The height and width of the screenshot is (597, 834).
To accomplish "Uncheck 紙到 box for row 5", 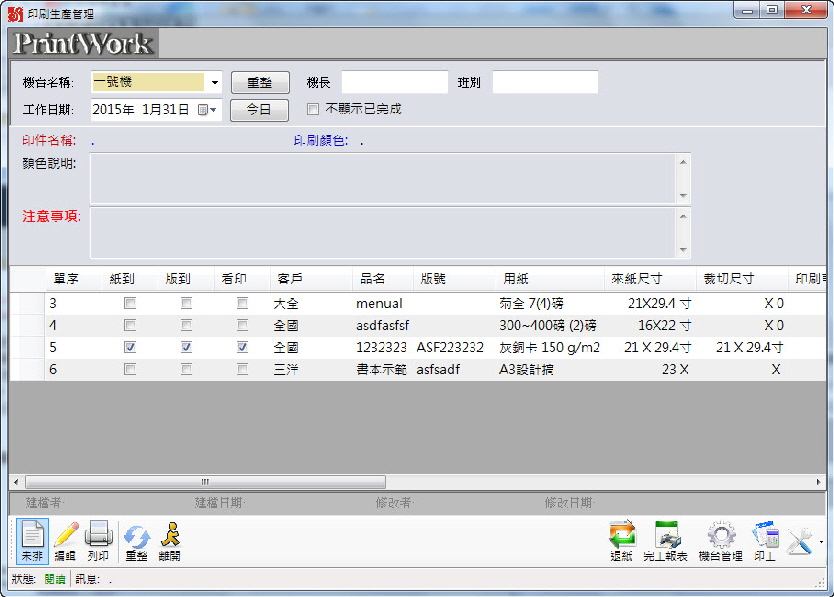I will coord(130,347).
